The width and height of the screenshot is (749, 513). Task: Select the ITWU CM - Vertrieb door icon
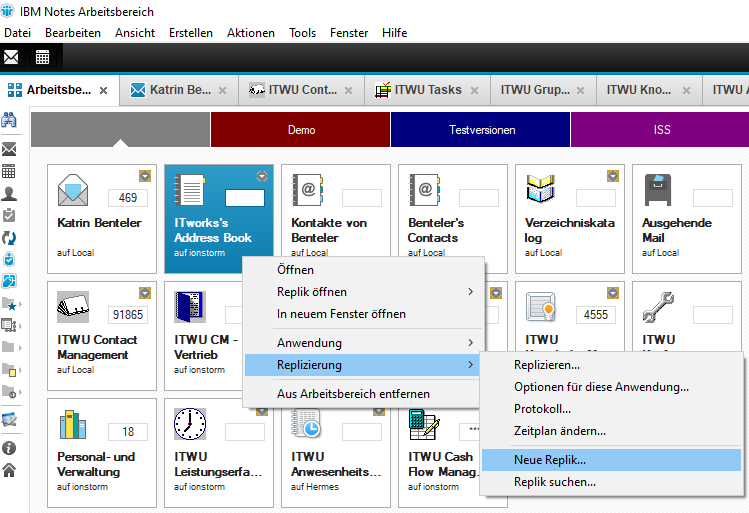pos(190,307)
